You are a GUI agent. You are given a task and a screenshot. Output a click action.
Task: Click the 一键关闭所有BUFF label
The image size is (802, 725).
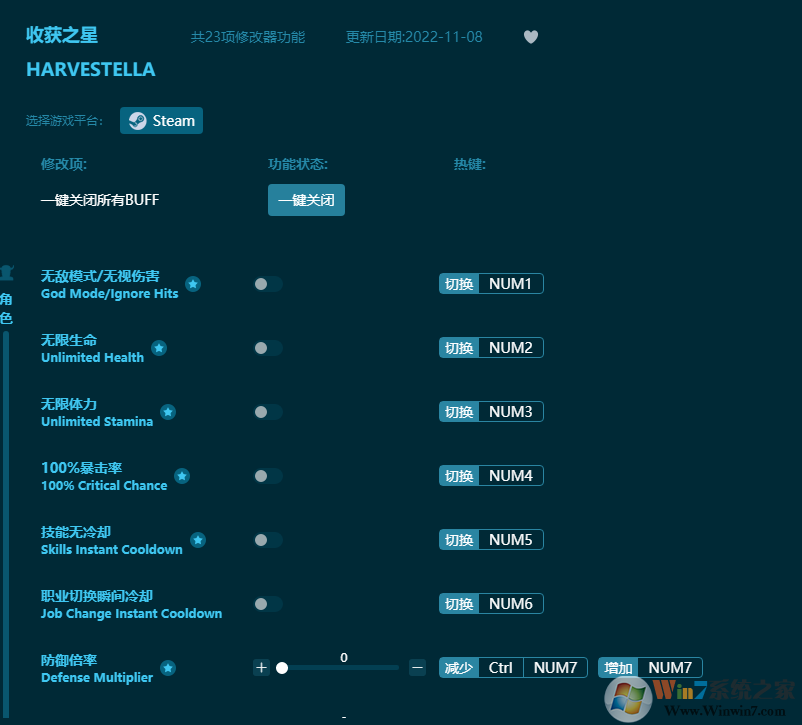tap(100, 200)
